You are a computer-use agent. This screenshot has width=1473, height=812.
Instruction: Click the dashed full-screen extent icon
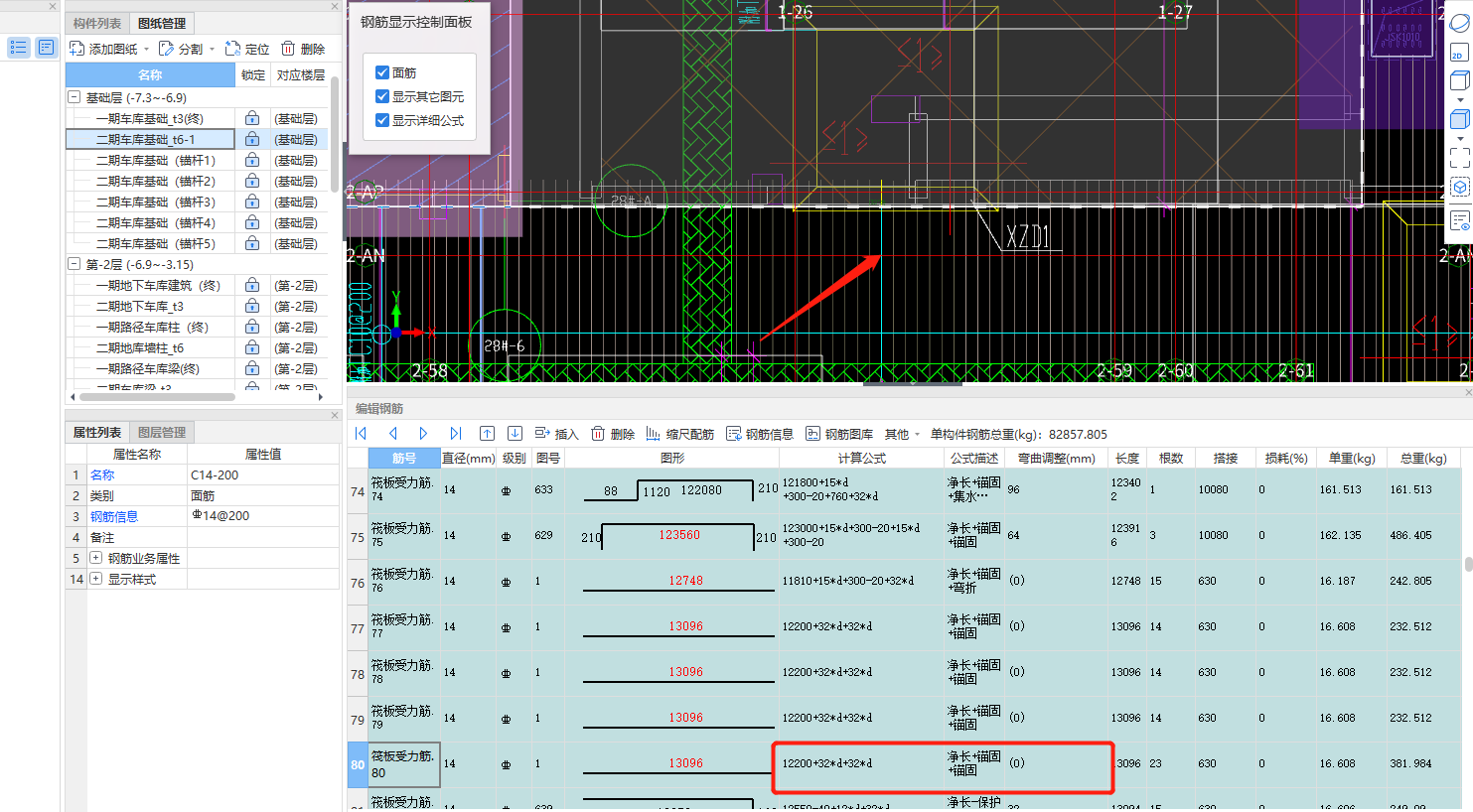(1459, 158)
